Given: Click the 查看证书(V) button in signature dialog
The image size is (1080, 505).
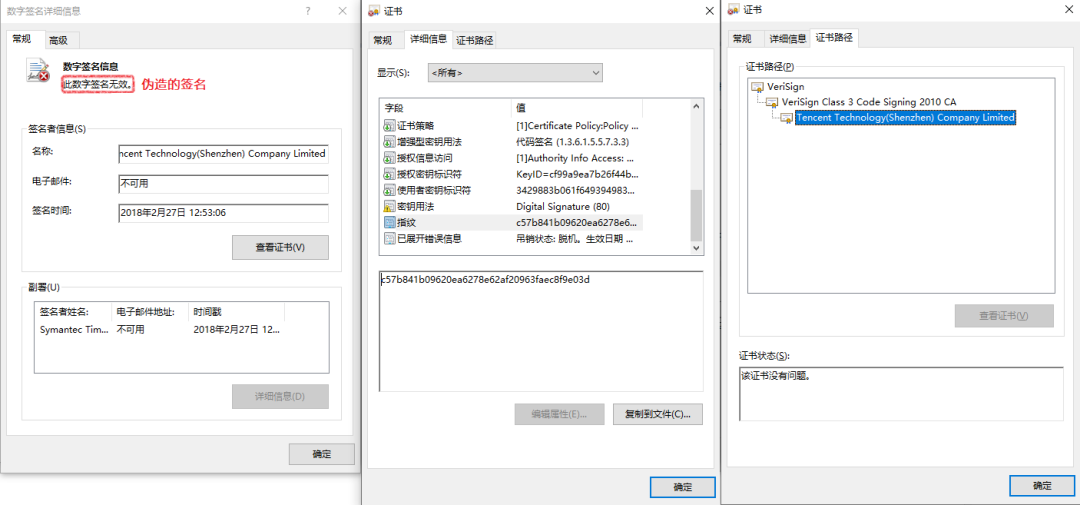Looking at the screenshot, I should coord(280,247).
